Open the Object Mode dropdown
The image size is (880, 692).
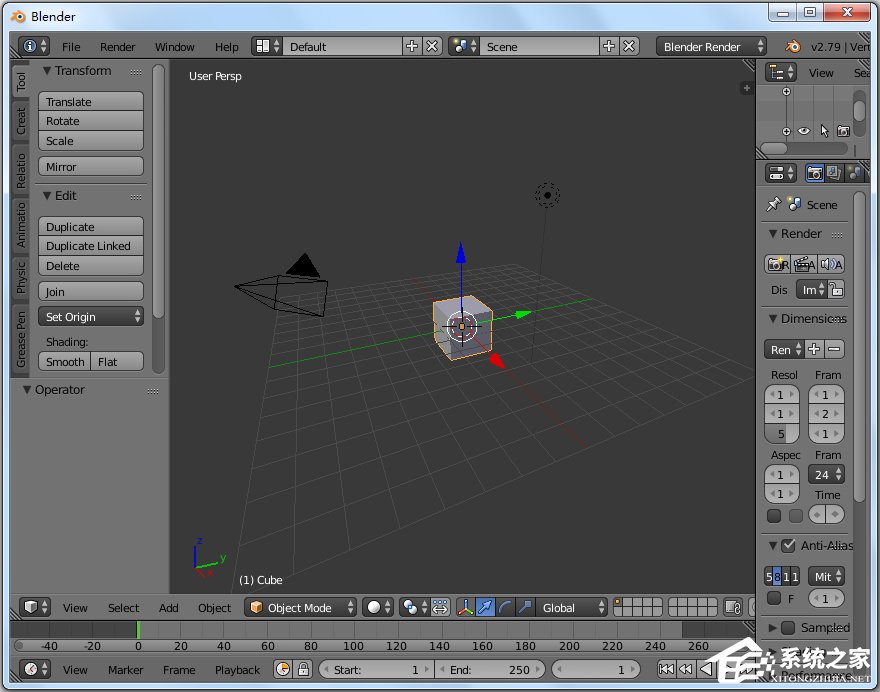coord(301,607)
